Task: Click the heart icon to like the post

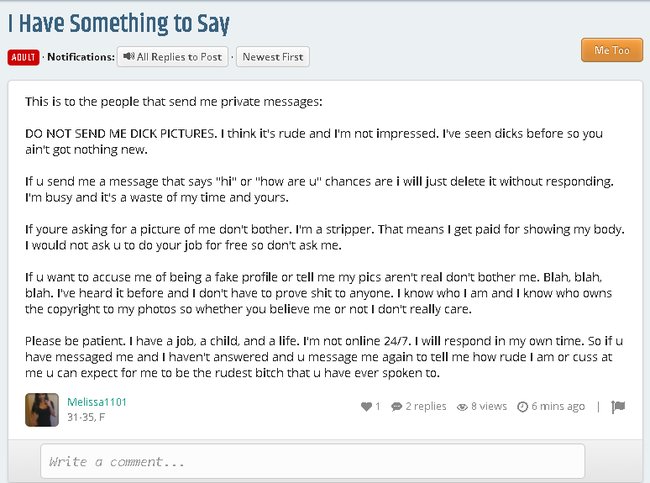Action: coord(366,406)
